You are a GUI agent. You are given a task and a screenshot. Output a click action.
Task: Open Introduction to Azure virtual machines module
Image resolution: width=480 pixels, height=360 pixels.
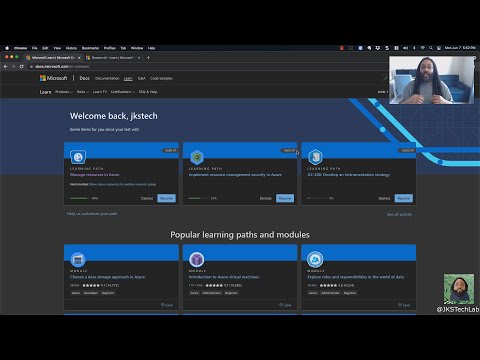pyautogui.click(x=224, y=277)
